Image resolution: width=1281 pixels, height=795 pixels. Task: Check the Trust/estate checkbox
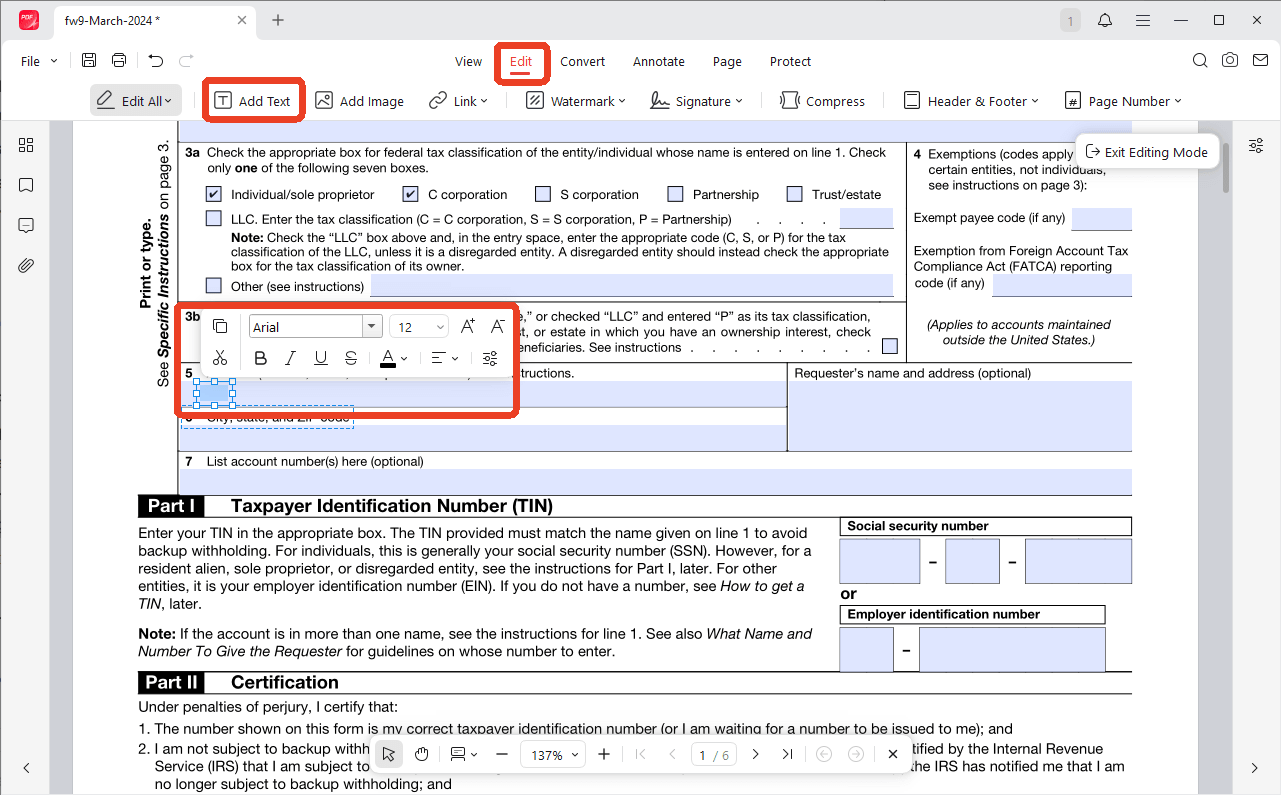[x=795, y=194]
